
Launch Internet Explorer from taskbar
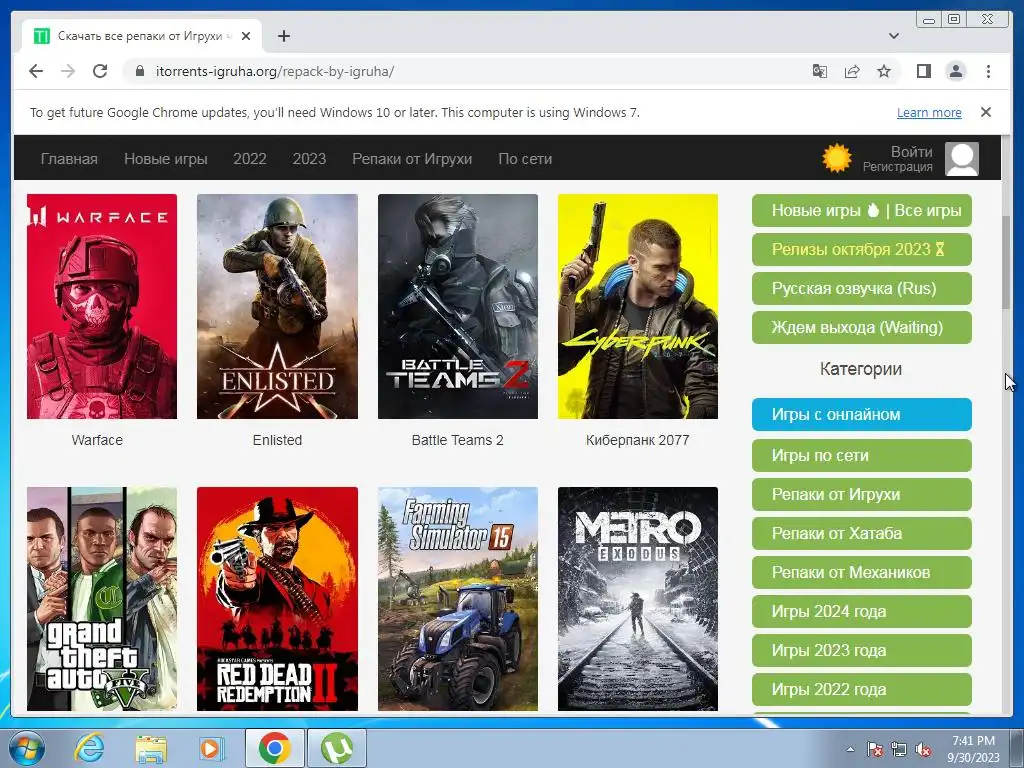click(89, 748)
